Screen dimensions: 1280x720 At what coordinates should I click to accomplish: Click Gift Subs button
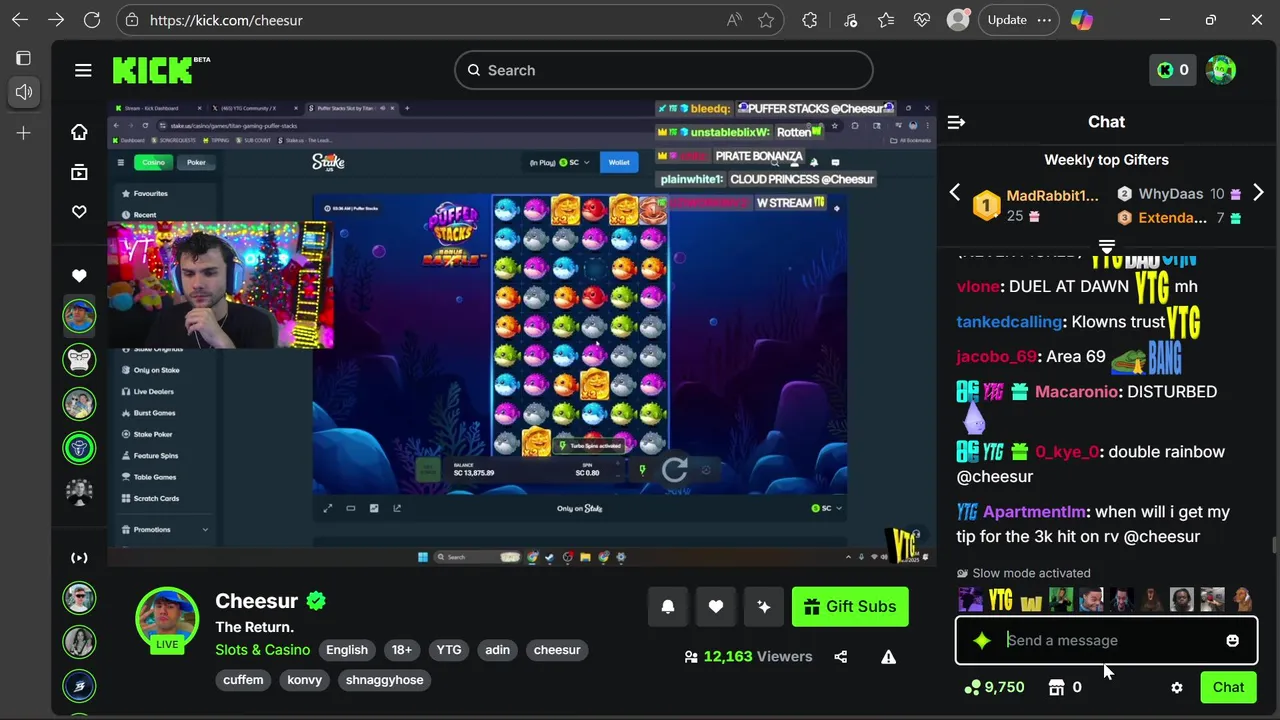[x=850, y=607]
